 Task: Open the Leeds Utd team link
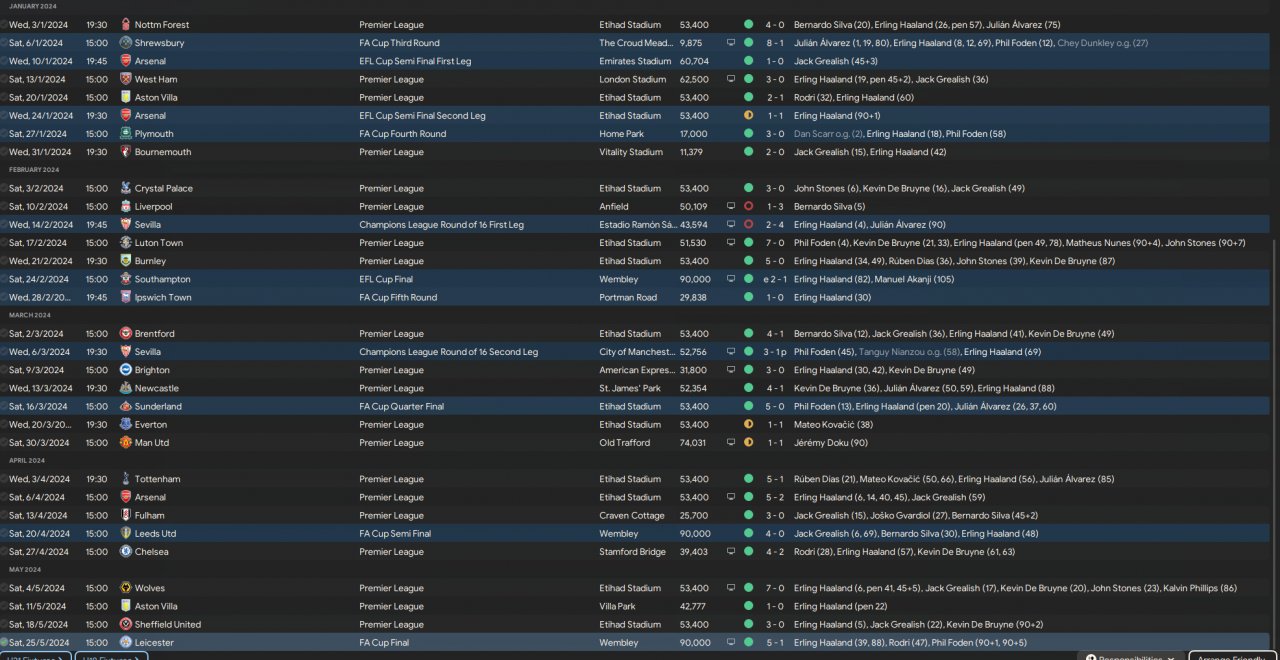point(155,534)
